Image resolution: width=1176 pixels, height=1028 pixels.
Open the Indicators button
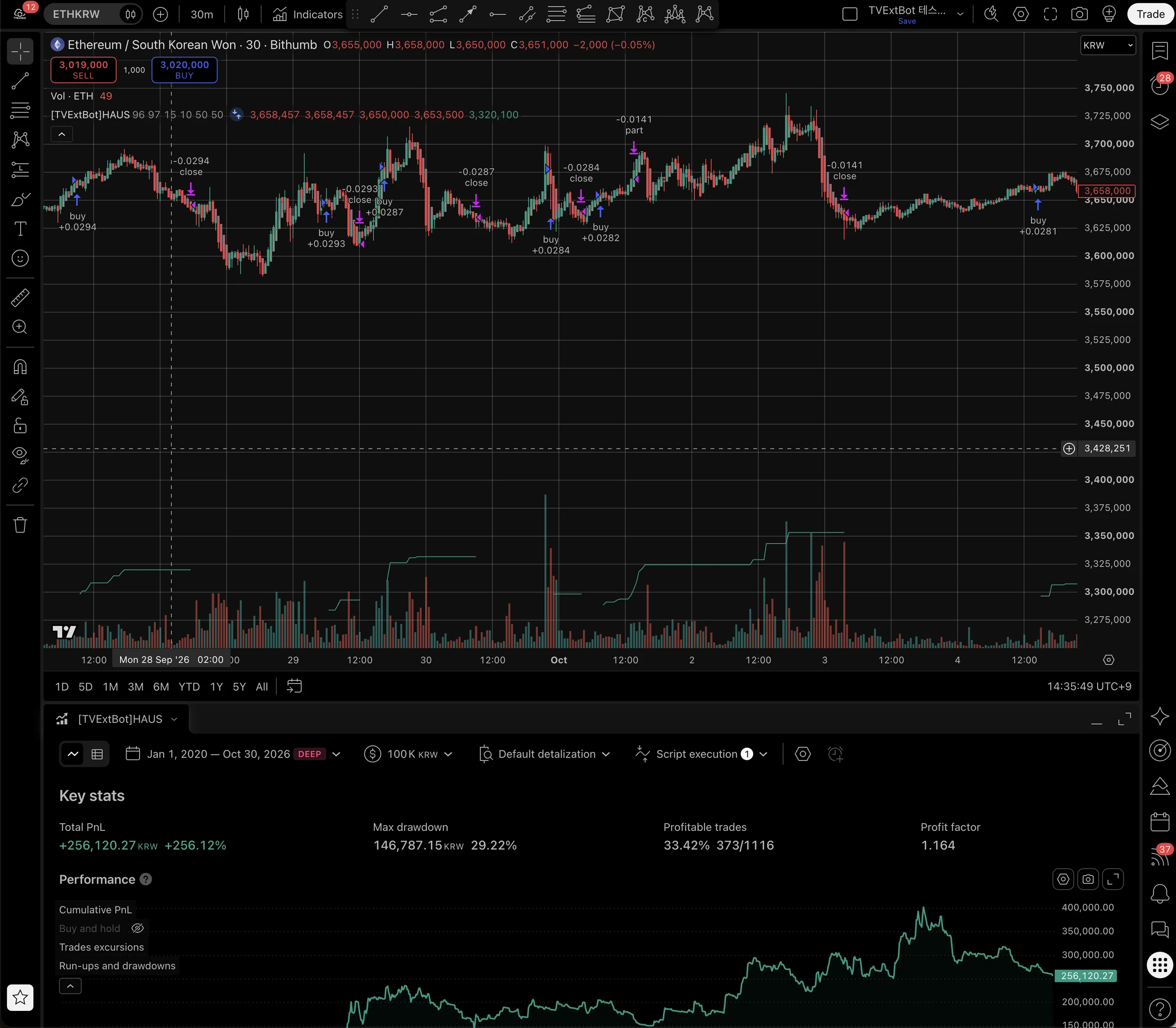[x=307, y=14]
